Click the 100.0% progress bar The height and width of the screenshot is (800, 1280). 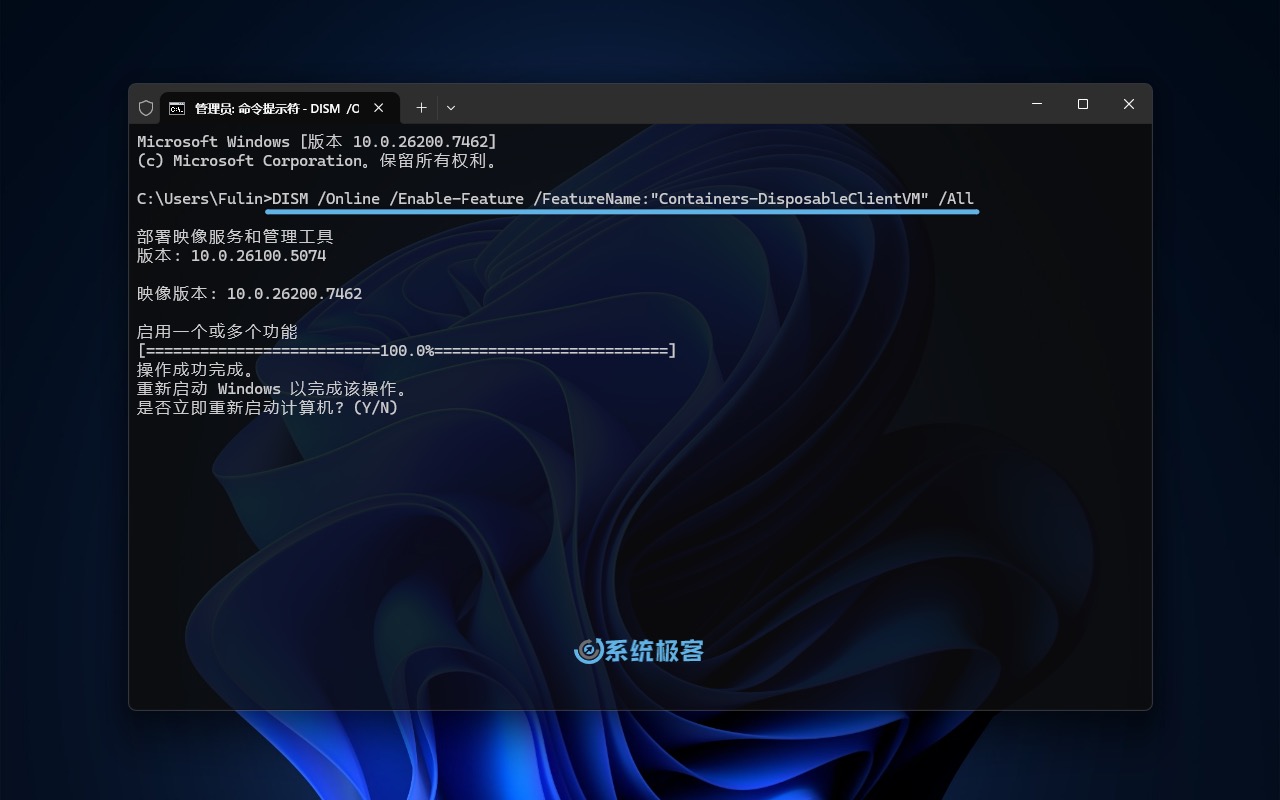(405, 350)
